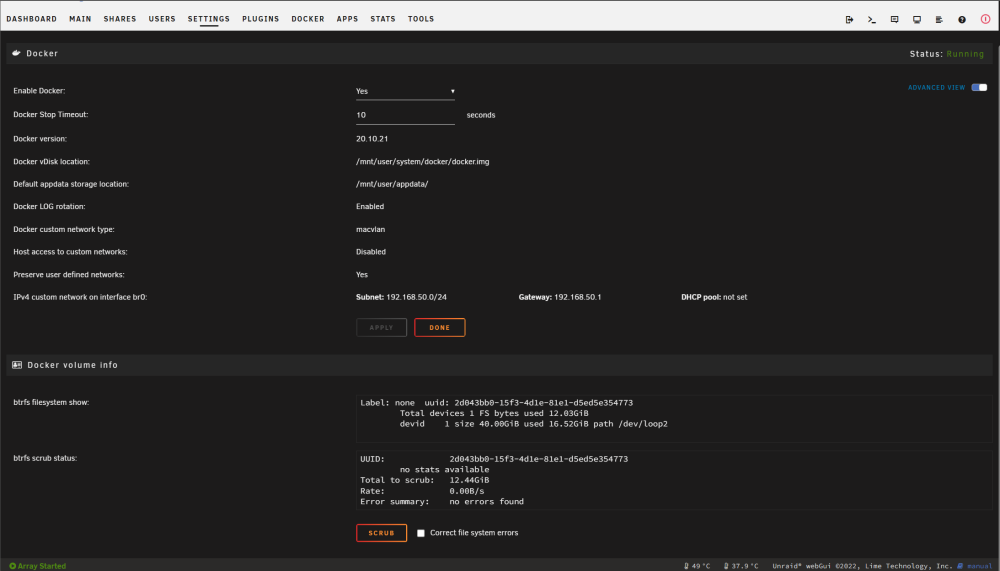Open the Enable Docker dropdown
Image resolution: width=1000 pixels, height=571 pixels.
[405, 91]
